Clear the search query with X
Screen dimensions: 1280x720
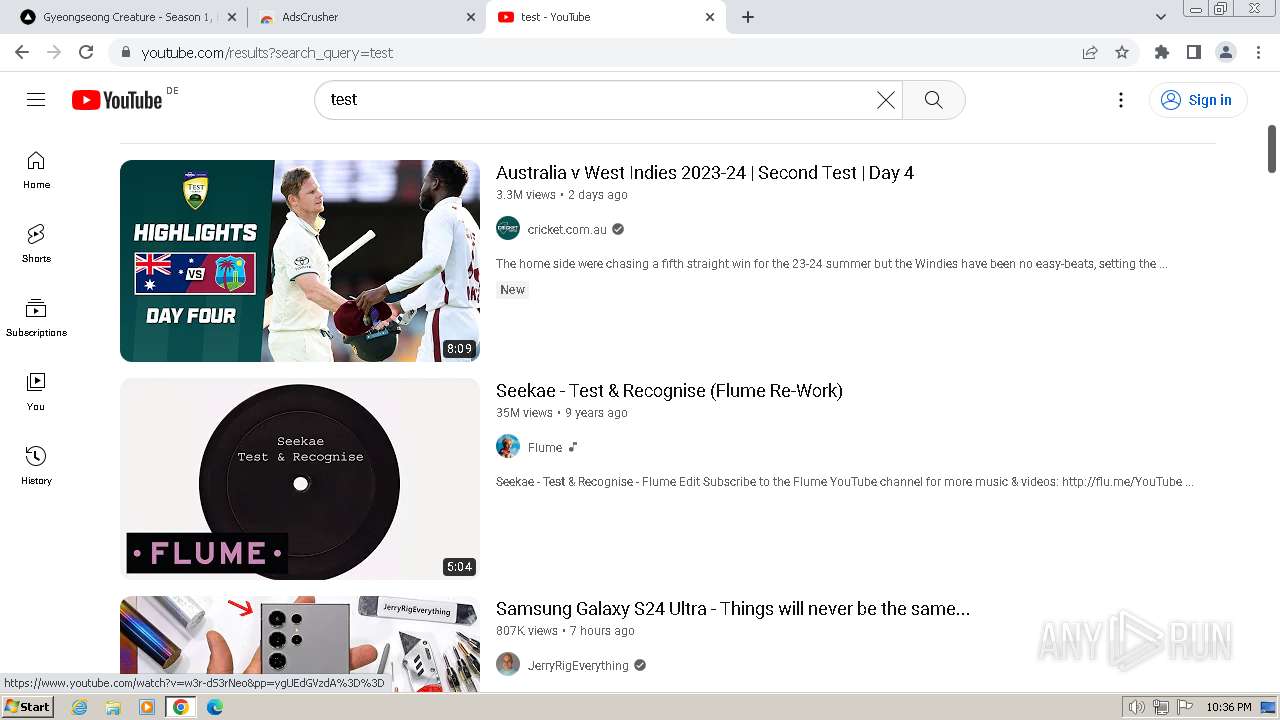(x=886, y=100)
